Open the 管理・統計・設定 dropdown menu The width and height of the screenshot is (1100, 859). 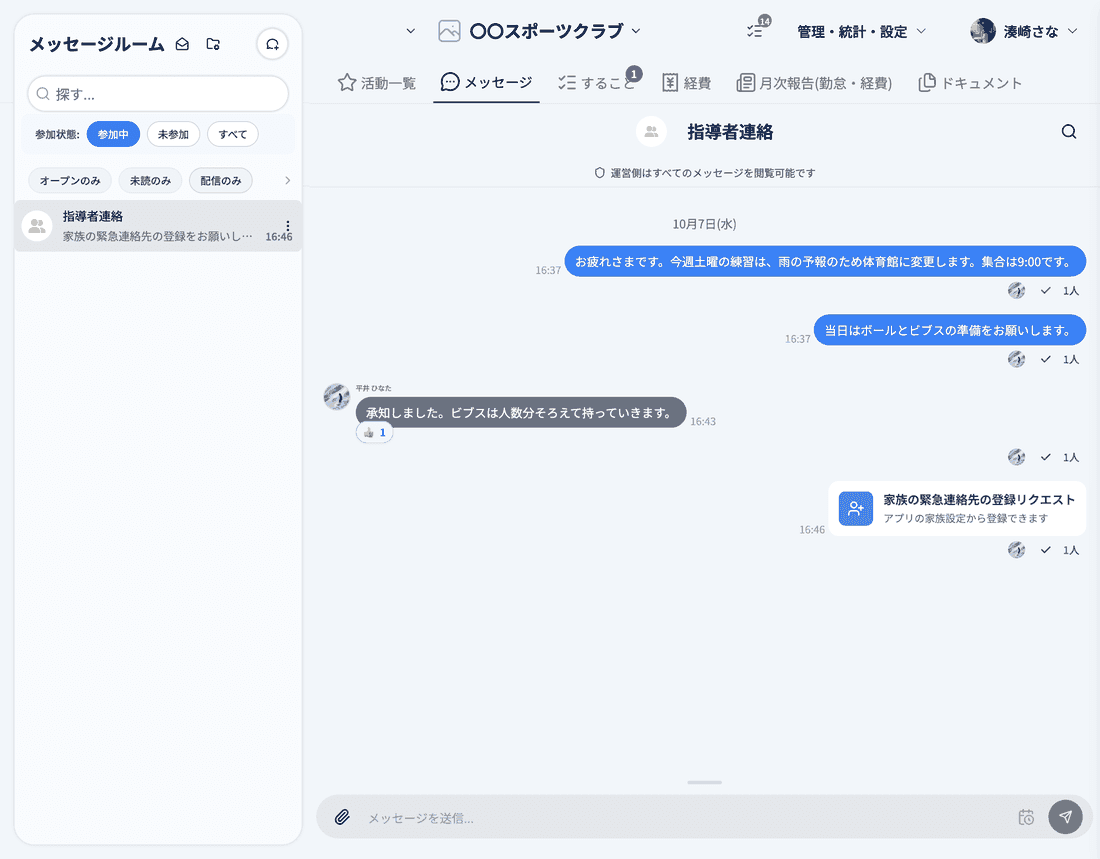pos(861,32)
